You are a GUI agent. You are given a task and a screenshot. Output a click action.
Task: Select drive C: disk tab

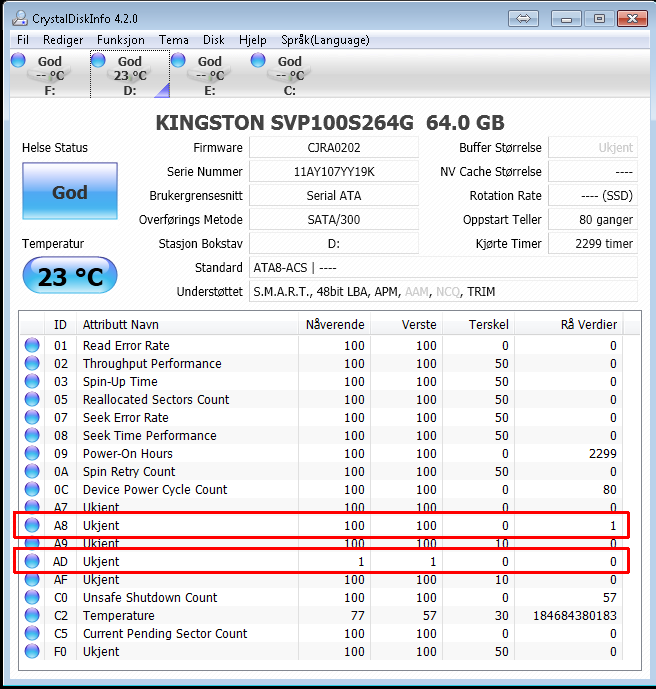(290, 74)
